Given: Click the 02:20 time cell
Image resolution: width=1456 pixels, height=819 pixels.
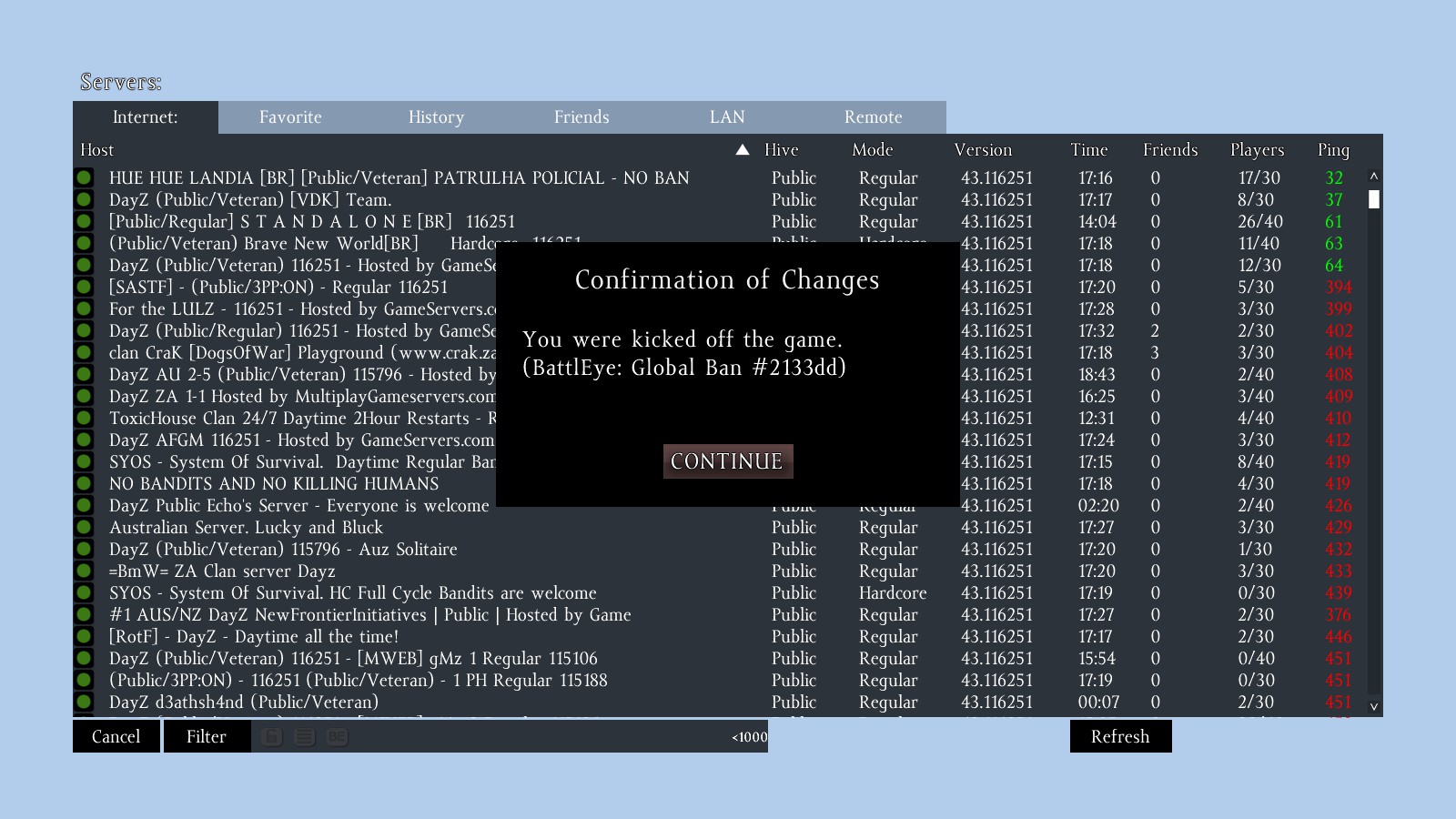Looking at the screenshot, I should pyautogui.click(x=1098, y=505).
